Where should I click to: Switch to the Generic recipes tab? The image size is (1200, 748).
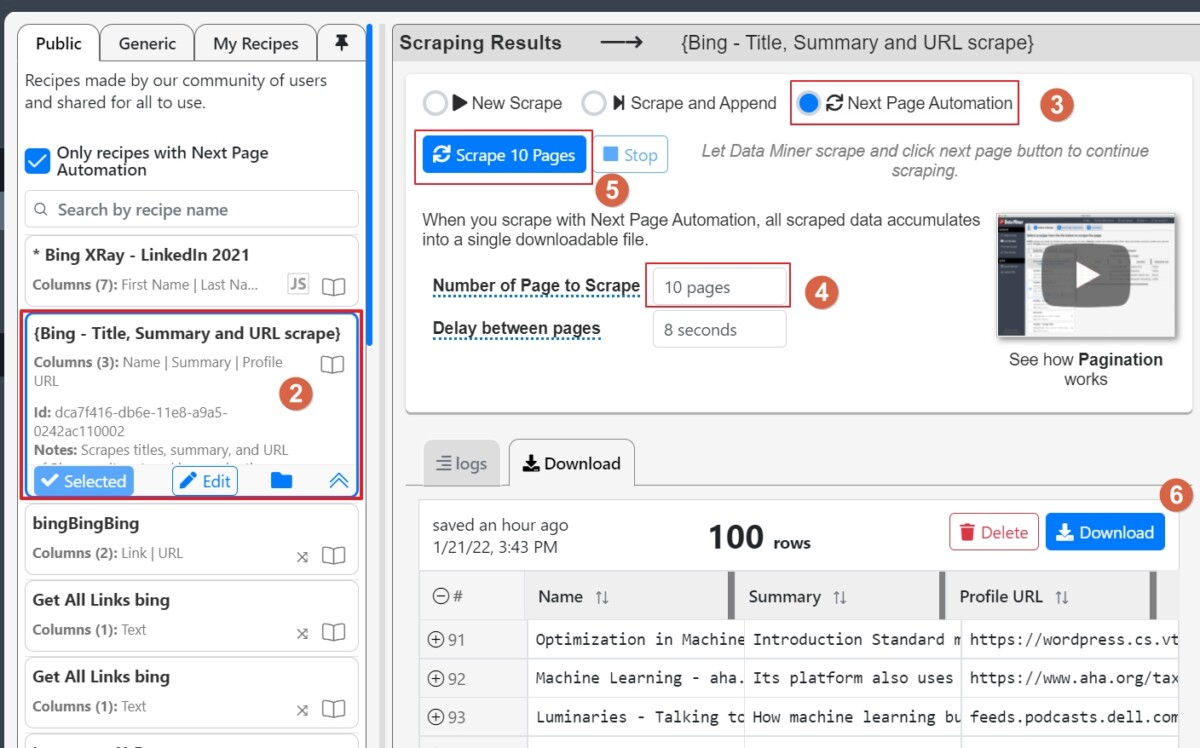click(147, 43)
